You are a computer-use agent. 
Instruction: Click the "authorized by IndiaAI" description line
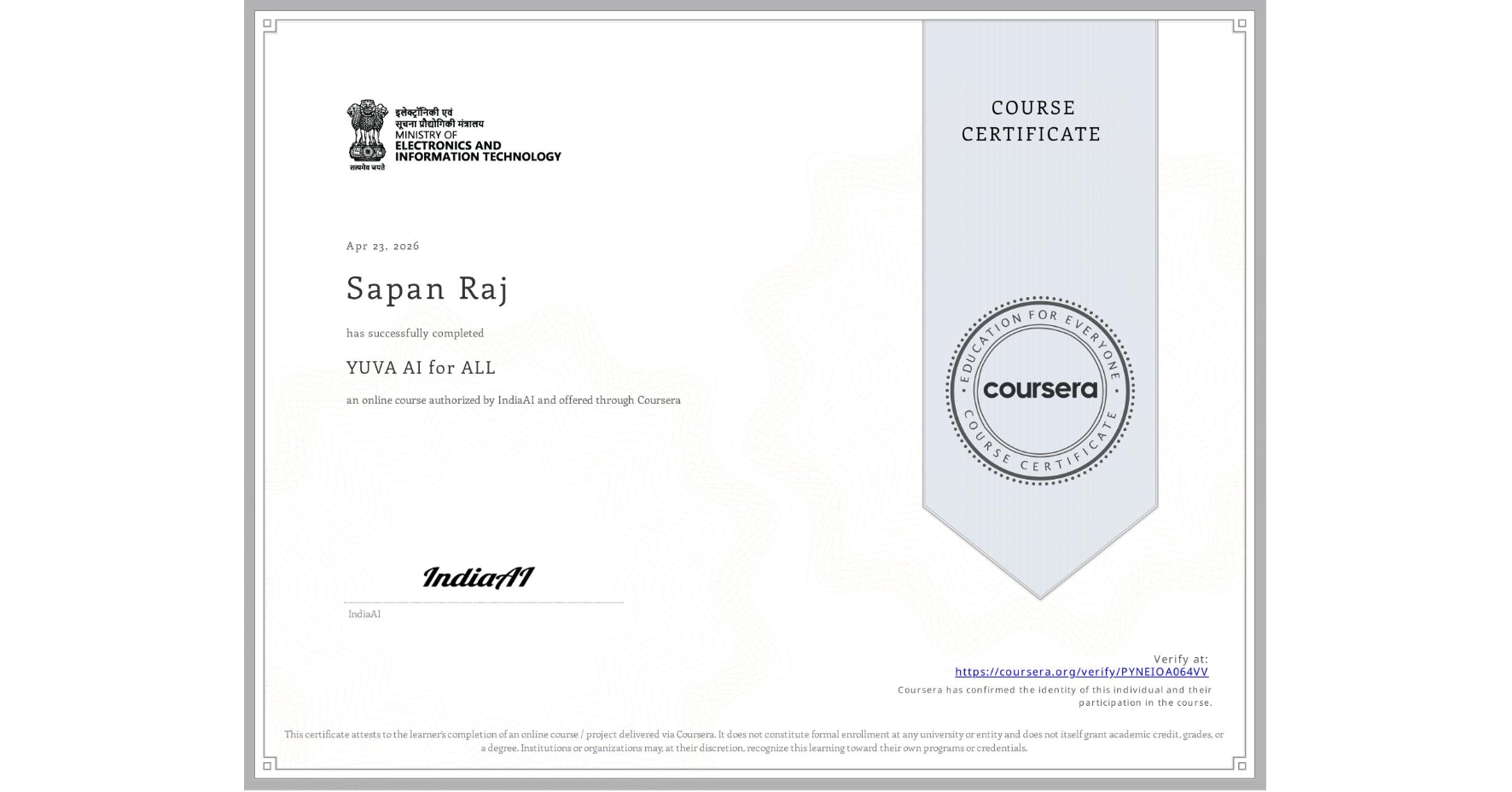(513, 400)
